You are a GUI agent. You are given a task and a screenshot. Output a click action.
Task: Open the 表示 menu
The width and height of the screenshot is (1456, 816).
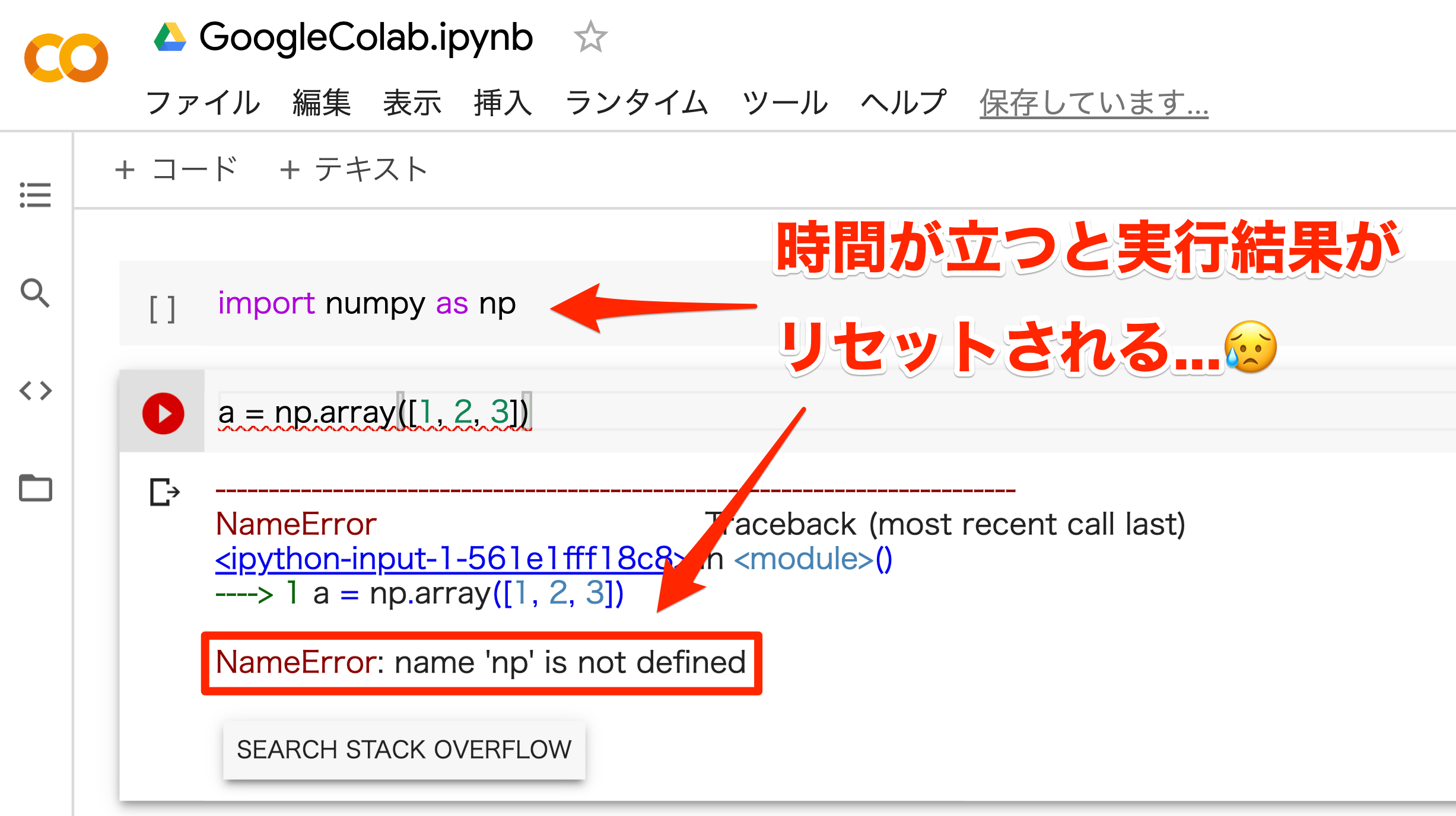pos(412,103)
